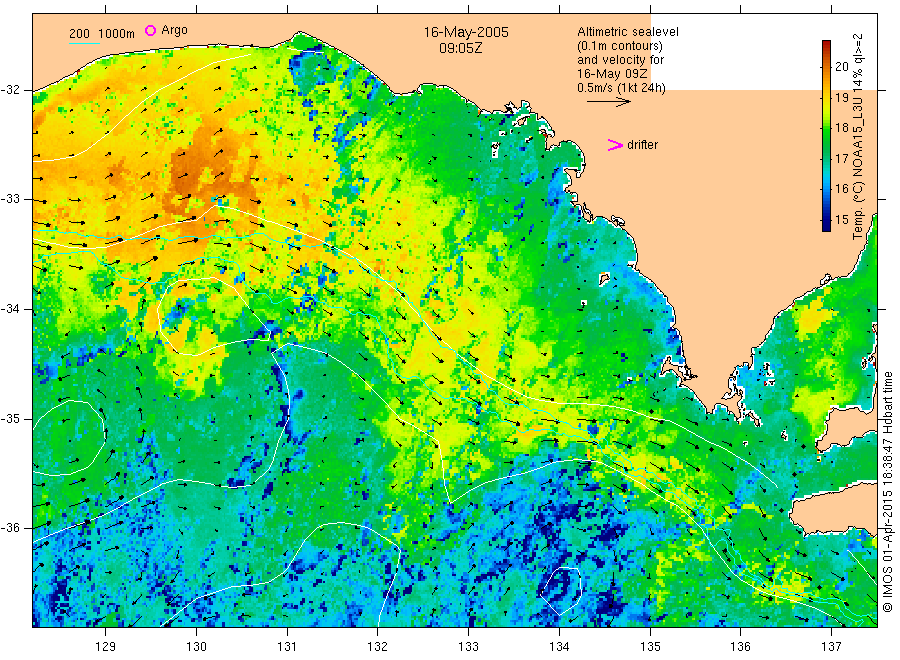
Task: Click the magenta drifter arrow legend symbol
Action: [x=615, y=145]
